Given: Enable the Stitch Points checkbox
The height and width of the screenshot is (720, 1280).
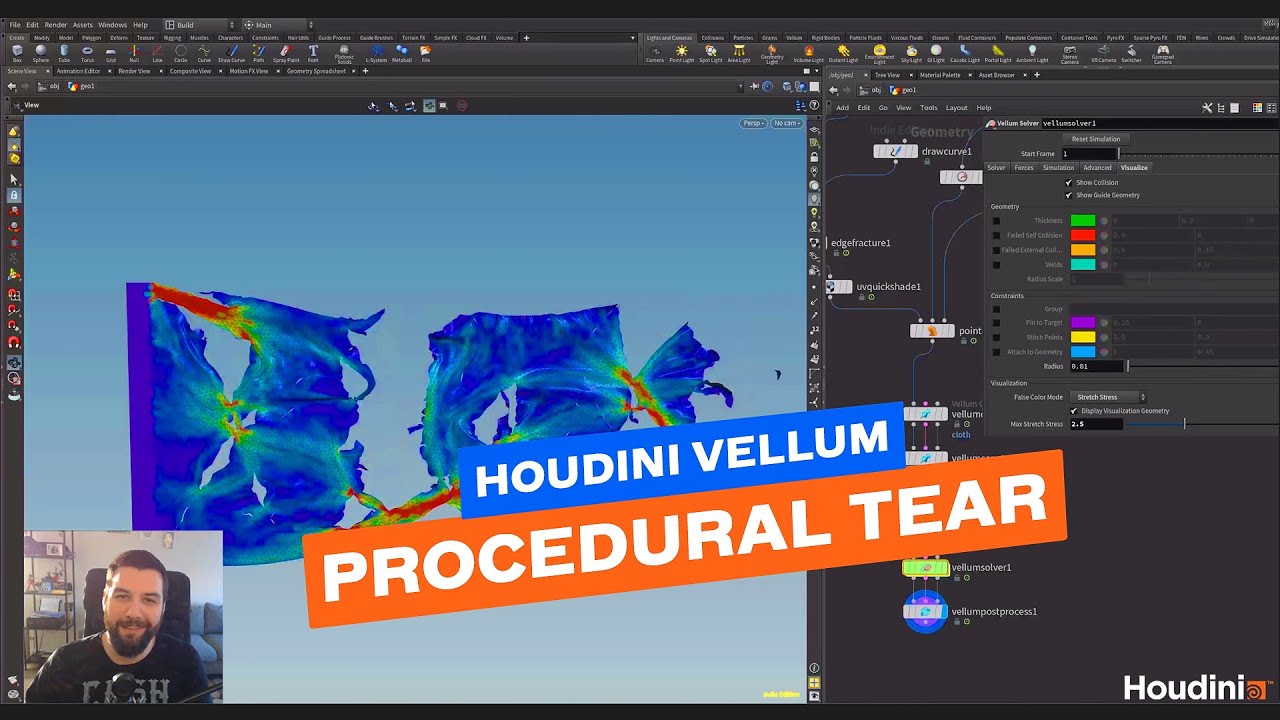Looking at the screenshot, I should click(996, 338).
